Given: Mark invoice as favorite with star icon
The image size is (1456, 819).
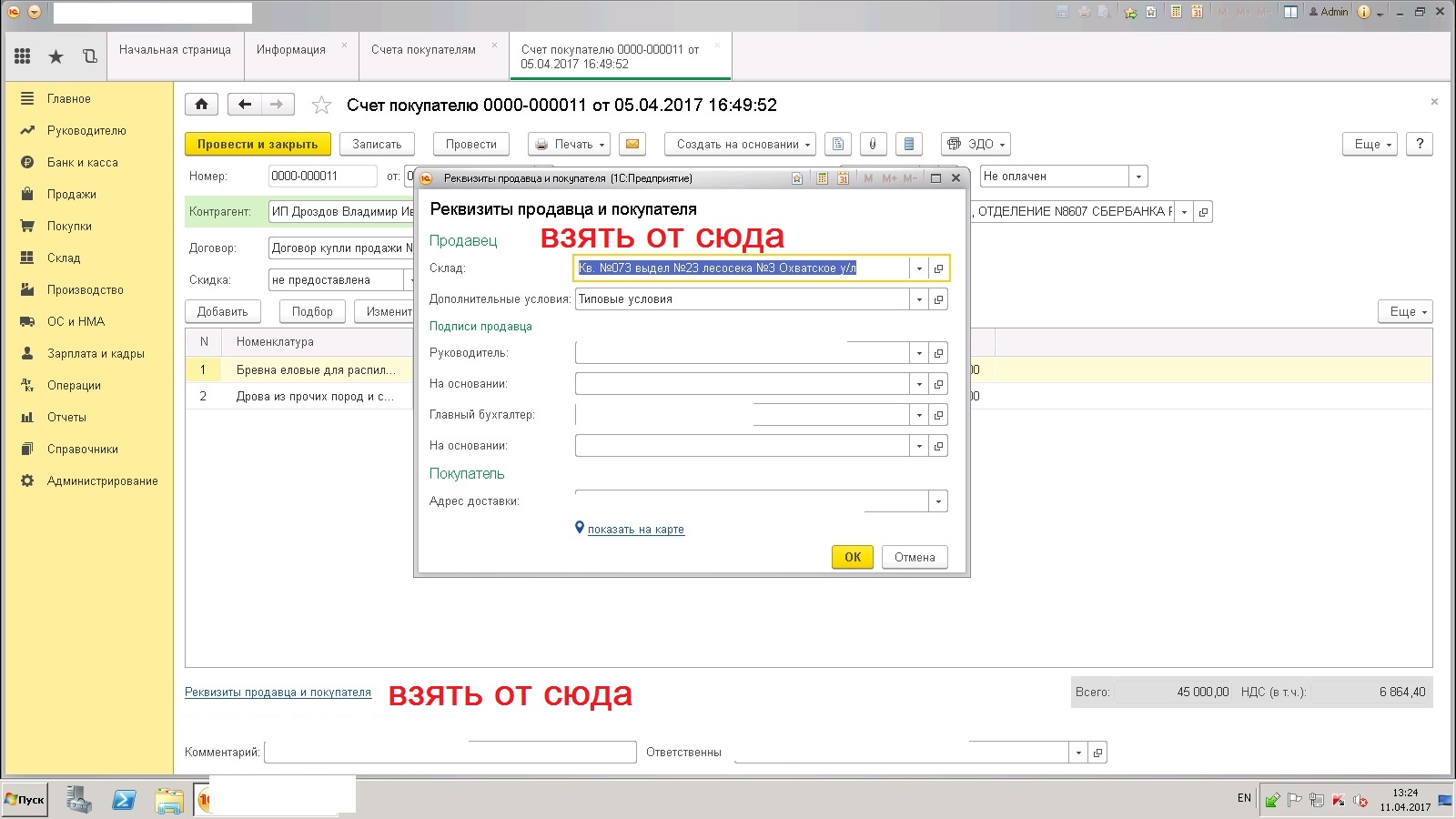Looking at the screenshot, I should pyautogui.click(x=321, y=106).
